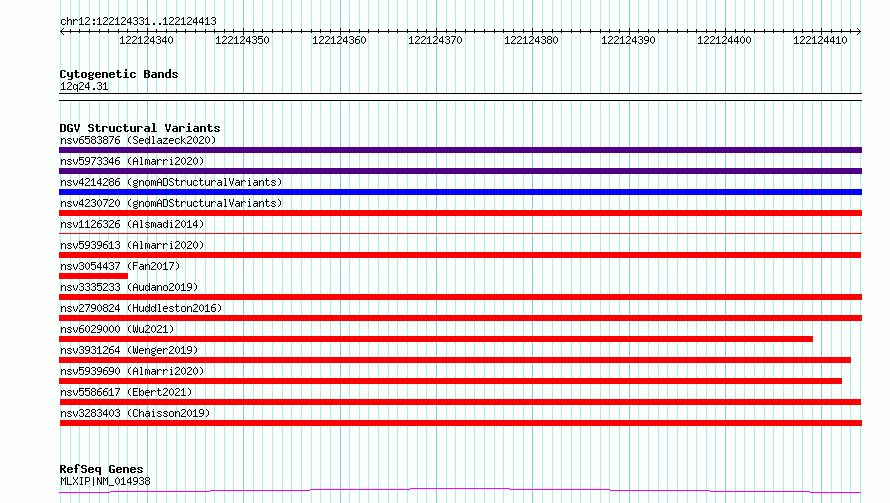
Task: Open the nsv6029000 (Wu2021) label
Action: pyautogui.click(x=117, y=329)
